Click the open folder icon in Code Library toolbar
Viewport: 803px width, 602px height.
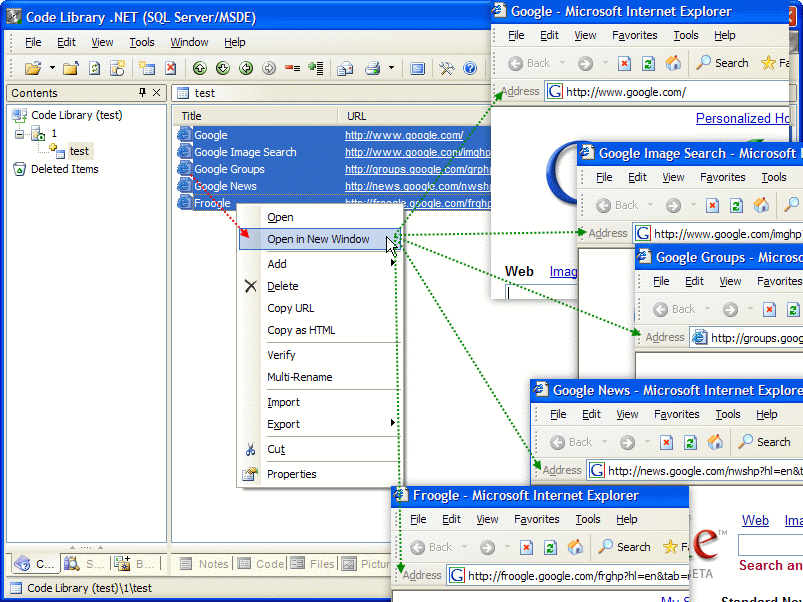point(33,68)
